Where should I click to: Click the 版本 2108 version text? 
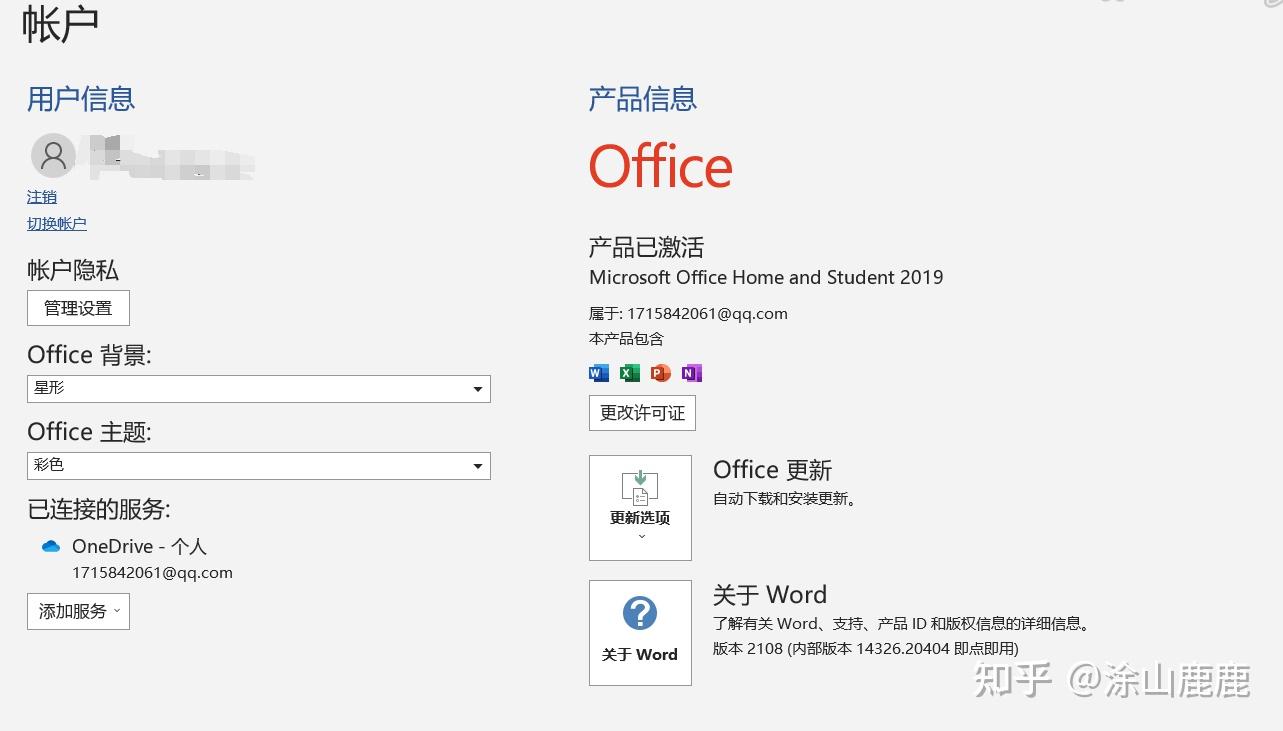[866, 649]
